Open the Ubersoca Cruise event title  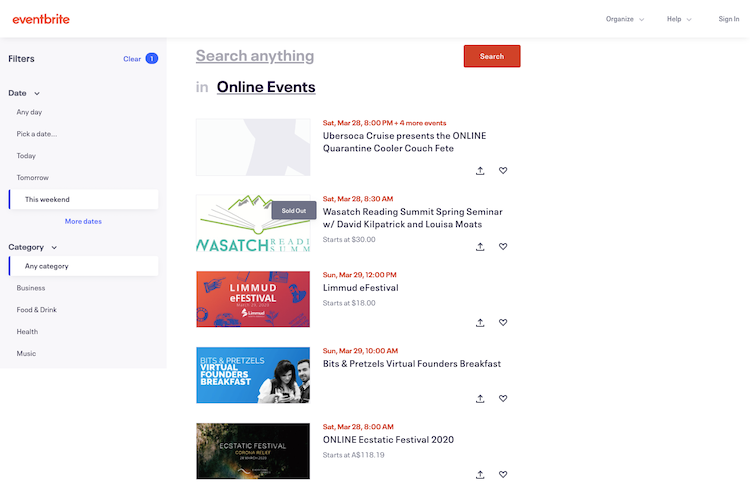404,142
